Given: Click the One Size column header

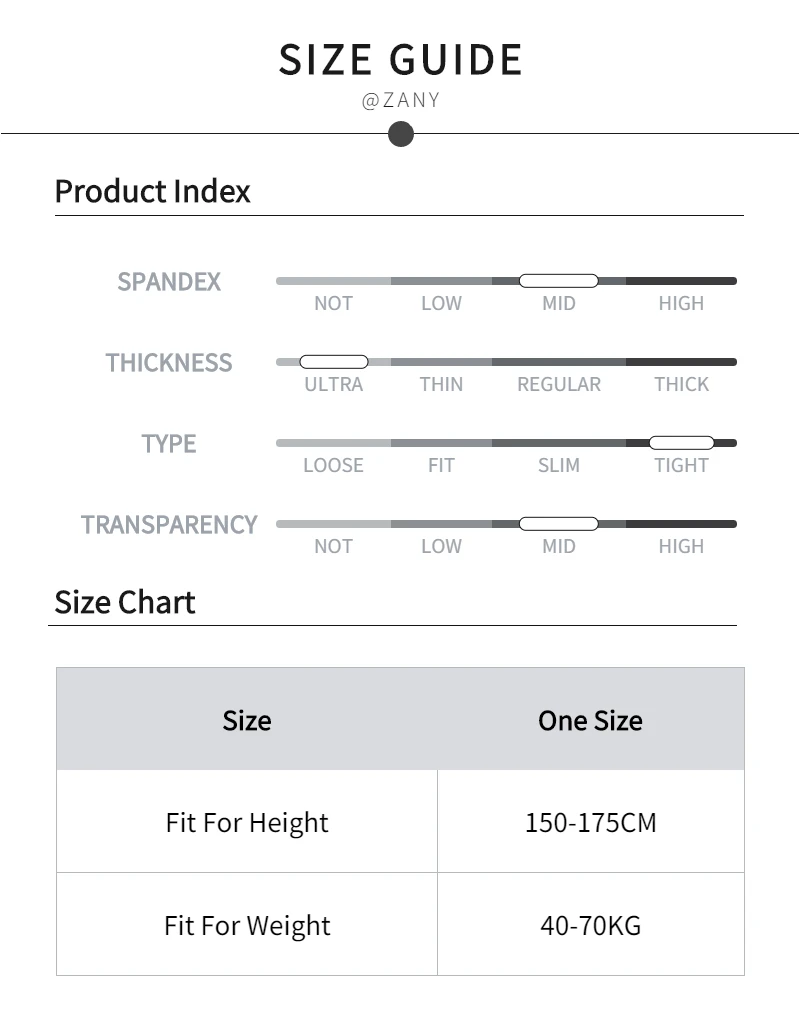Looking at the screenshot, I should pyautogui.click(x=590, y=721).
